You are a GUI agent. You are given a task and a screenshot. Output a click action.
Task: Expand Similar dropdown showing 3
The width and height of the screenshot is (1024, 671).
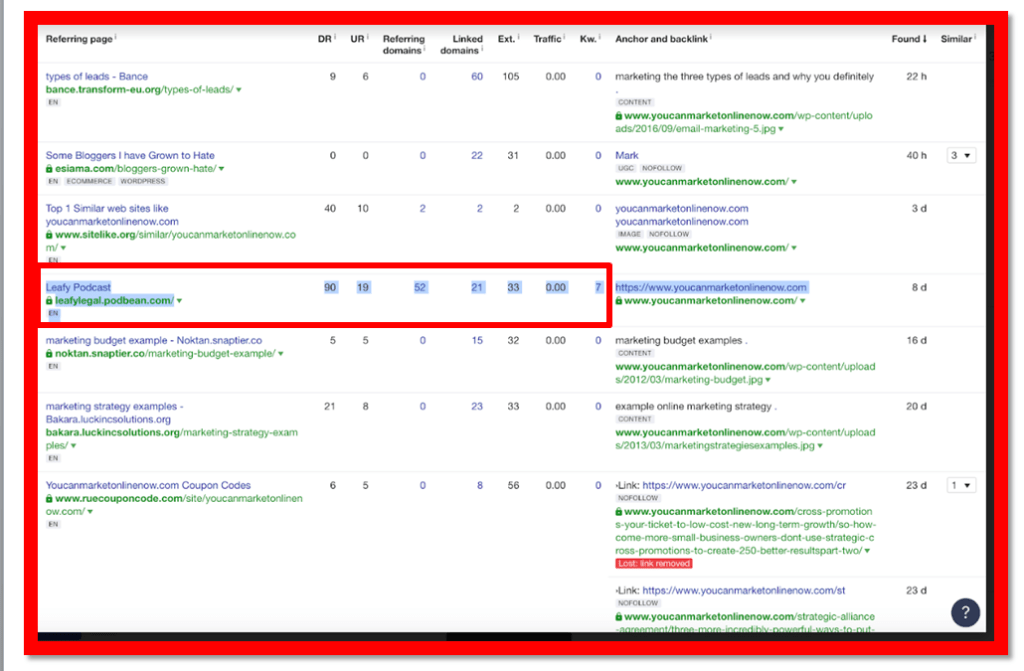coord(961,155)
